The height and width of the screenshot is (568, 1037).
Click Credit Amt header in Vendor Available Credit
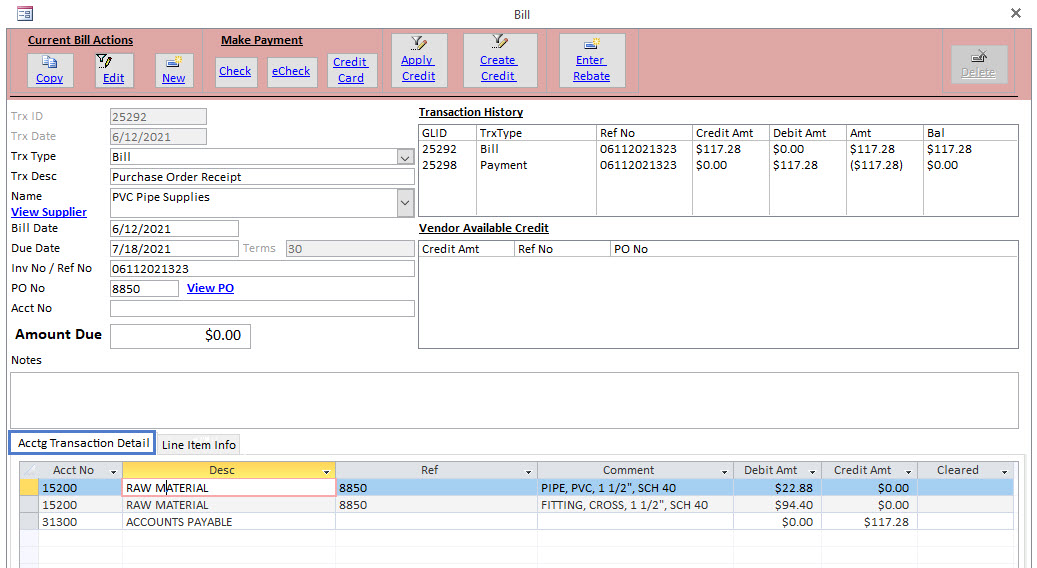pyautogui.click(x=450, y=249)
